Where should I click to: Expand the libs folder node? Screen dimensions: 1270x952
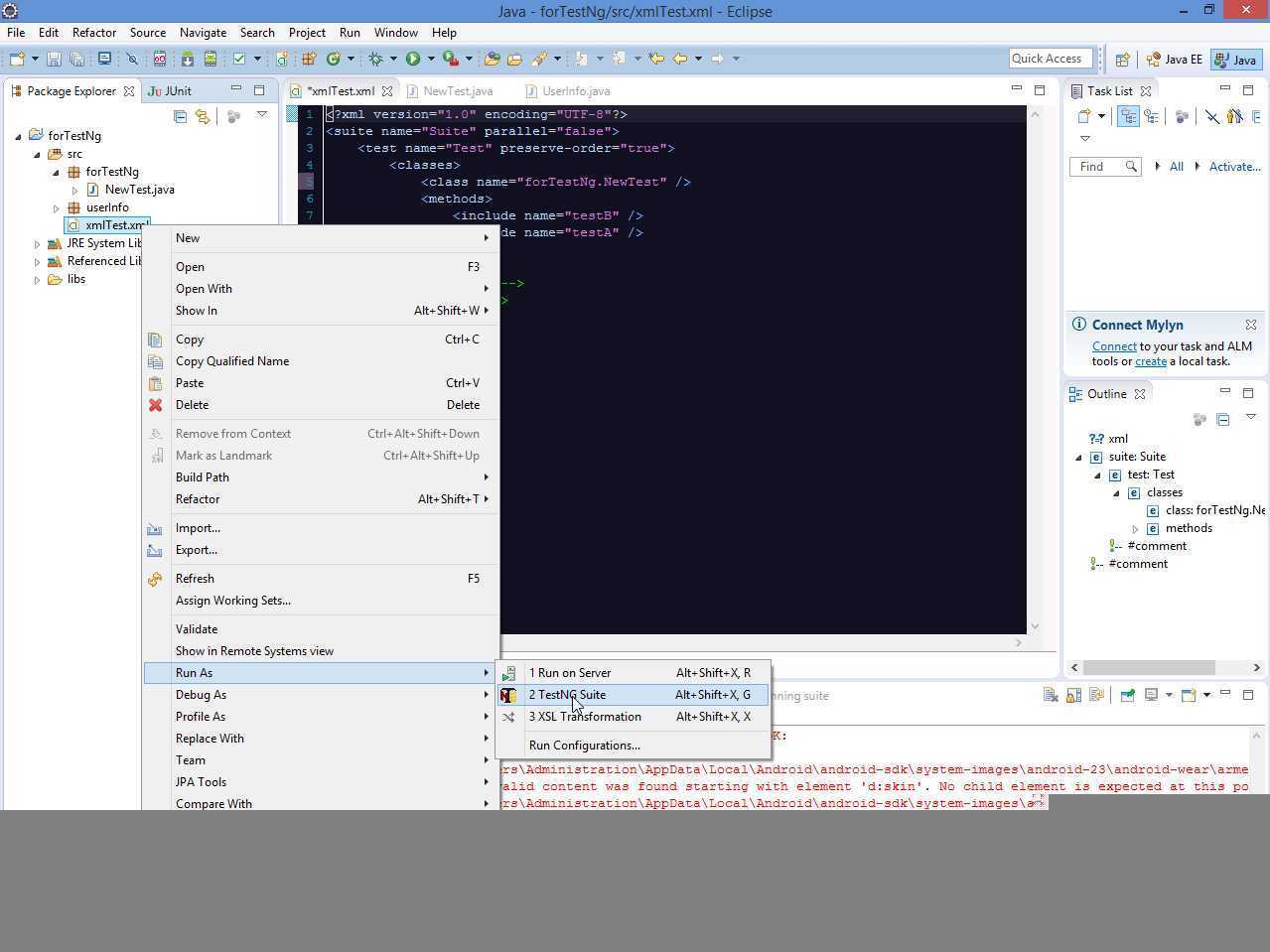(37, 279)
